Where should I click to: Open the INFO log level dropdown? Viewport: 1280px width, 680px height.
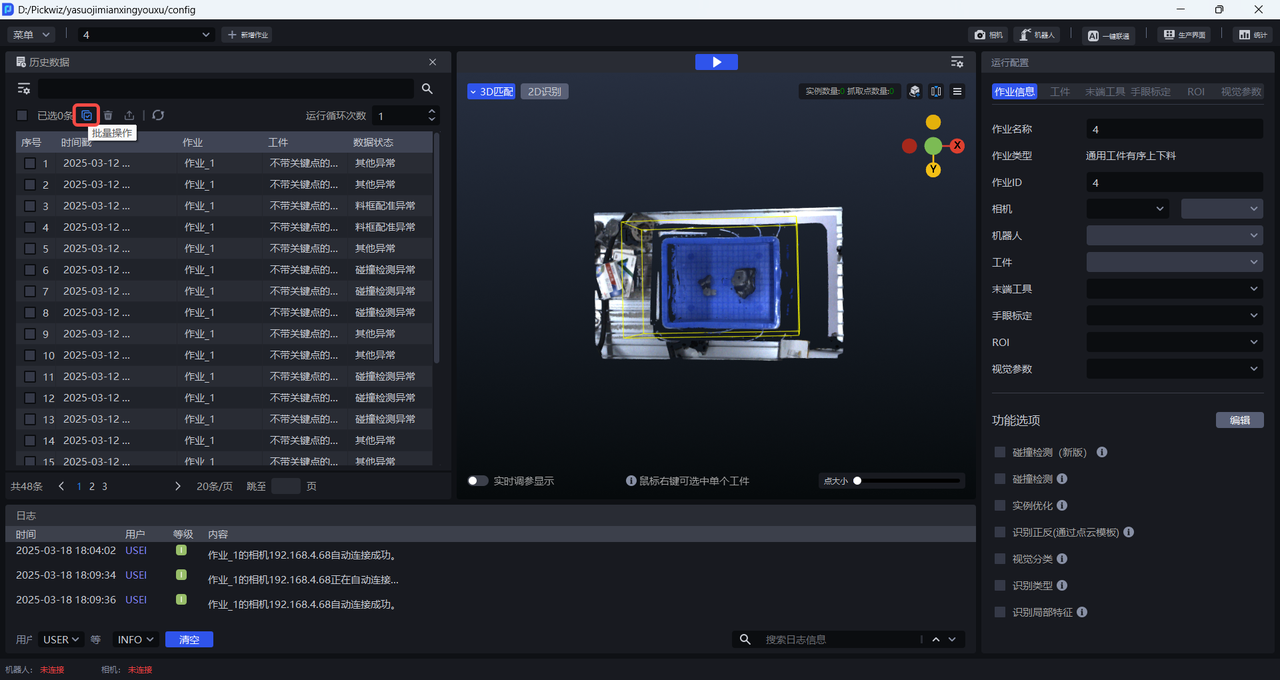tap(136, 640)
